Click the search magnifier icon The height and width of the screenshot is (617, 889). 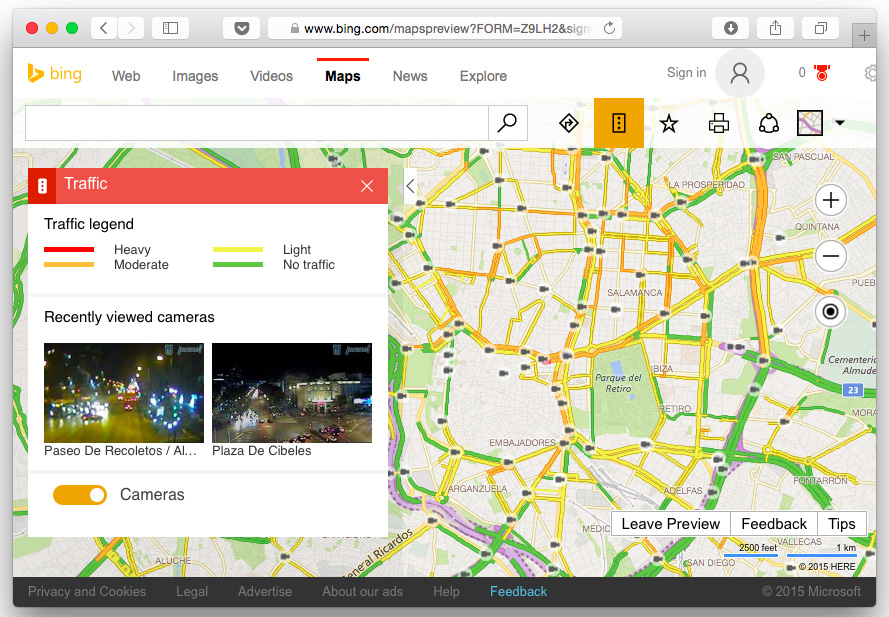(x=507, y=122)
